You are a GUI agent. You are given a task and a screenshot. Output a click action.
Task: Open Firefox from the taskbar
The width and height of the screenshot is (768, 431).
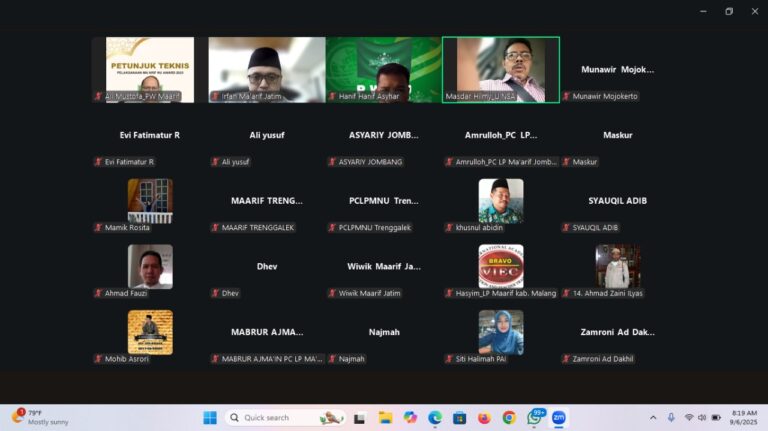pos(484,418)
